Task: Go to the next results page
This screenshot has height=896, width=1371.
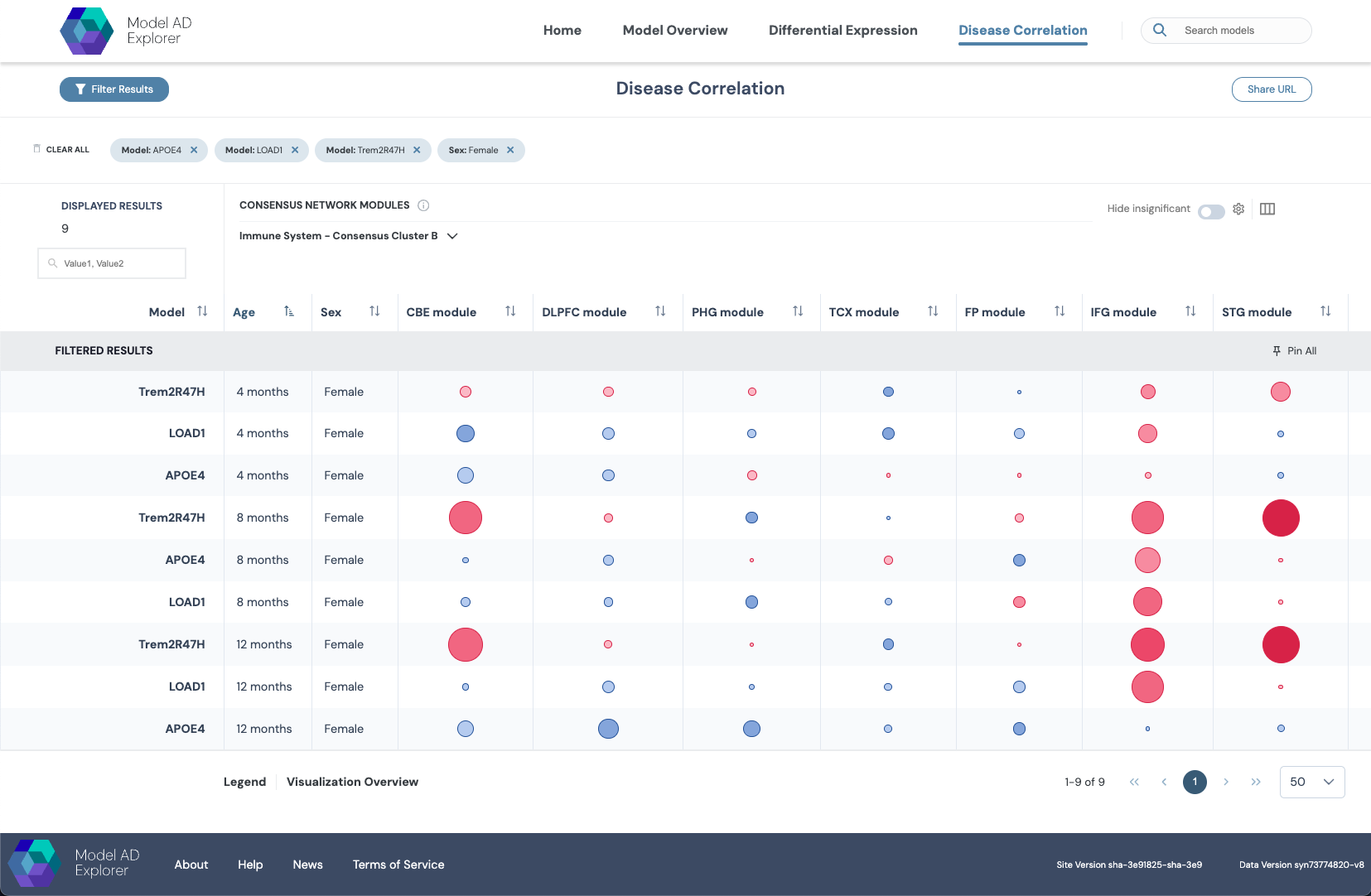Action: [1226, 782]
